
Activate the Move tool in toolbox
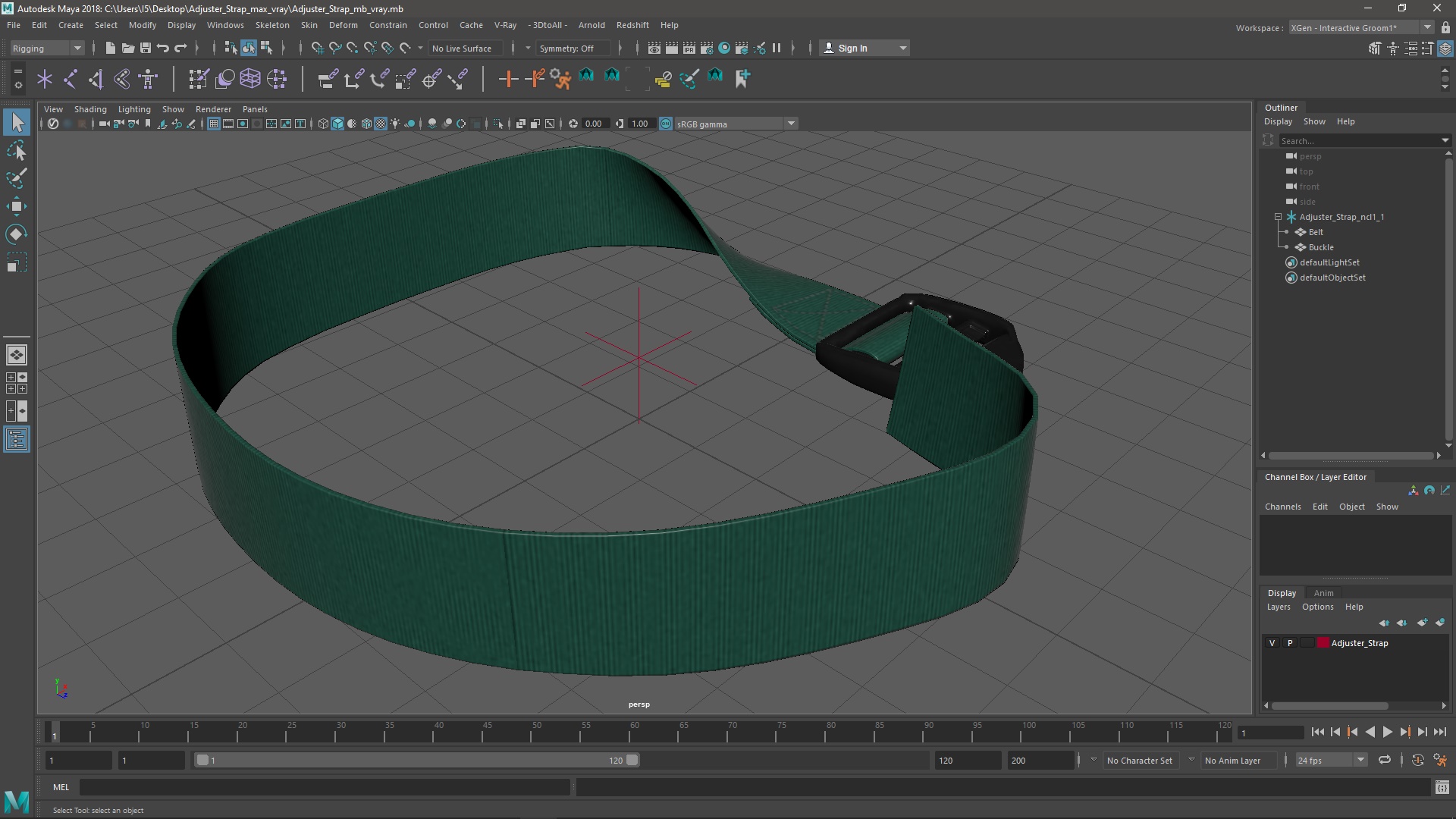point(17,206)
